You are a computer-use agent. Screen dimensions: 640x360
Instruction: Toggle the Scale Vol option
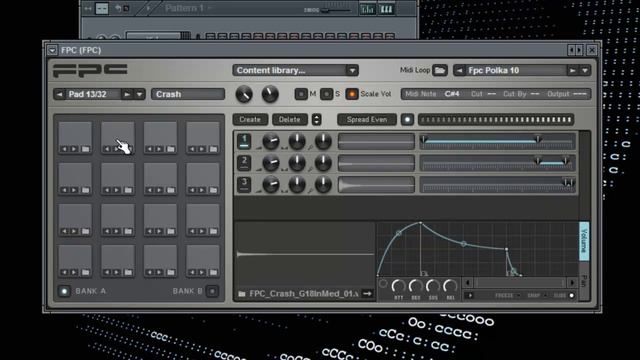352,94
